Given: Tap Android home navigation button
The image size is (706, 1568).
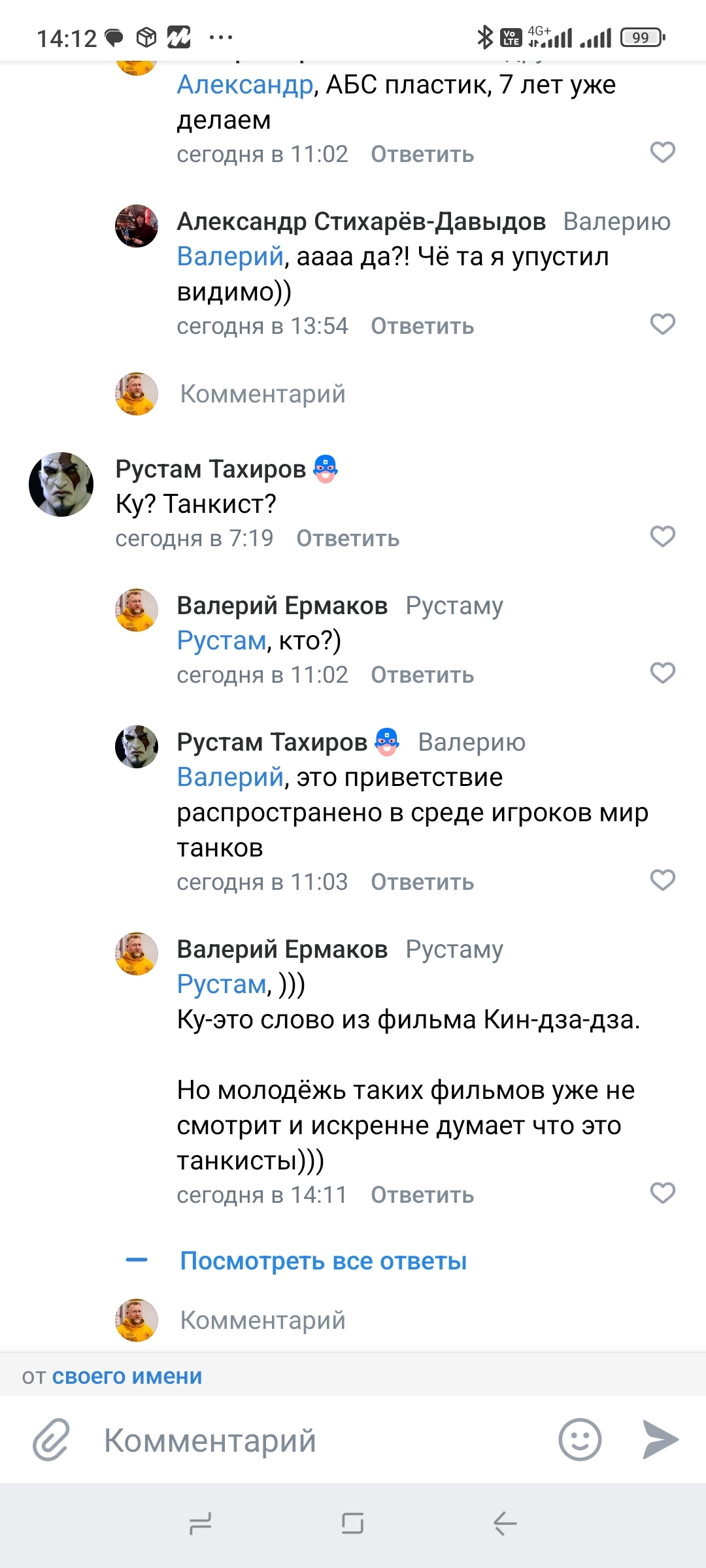Looking at the screenshot, I should point(352,1524).
